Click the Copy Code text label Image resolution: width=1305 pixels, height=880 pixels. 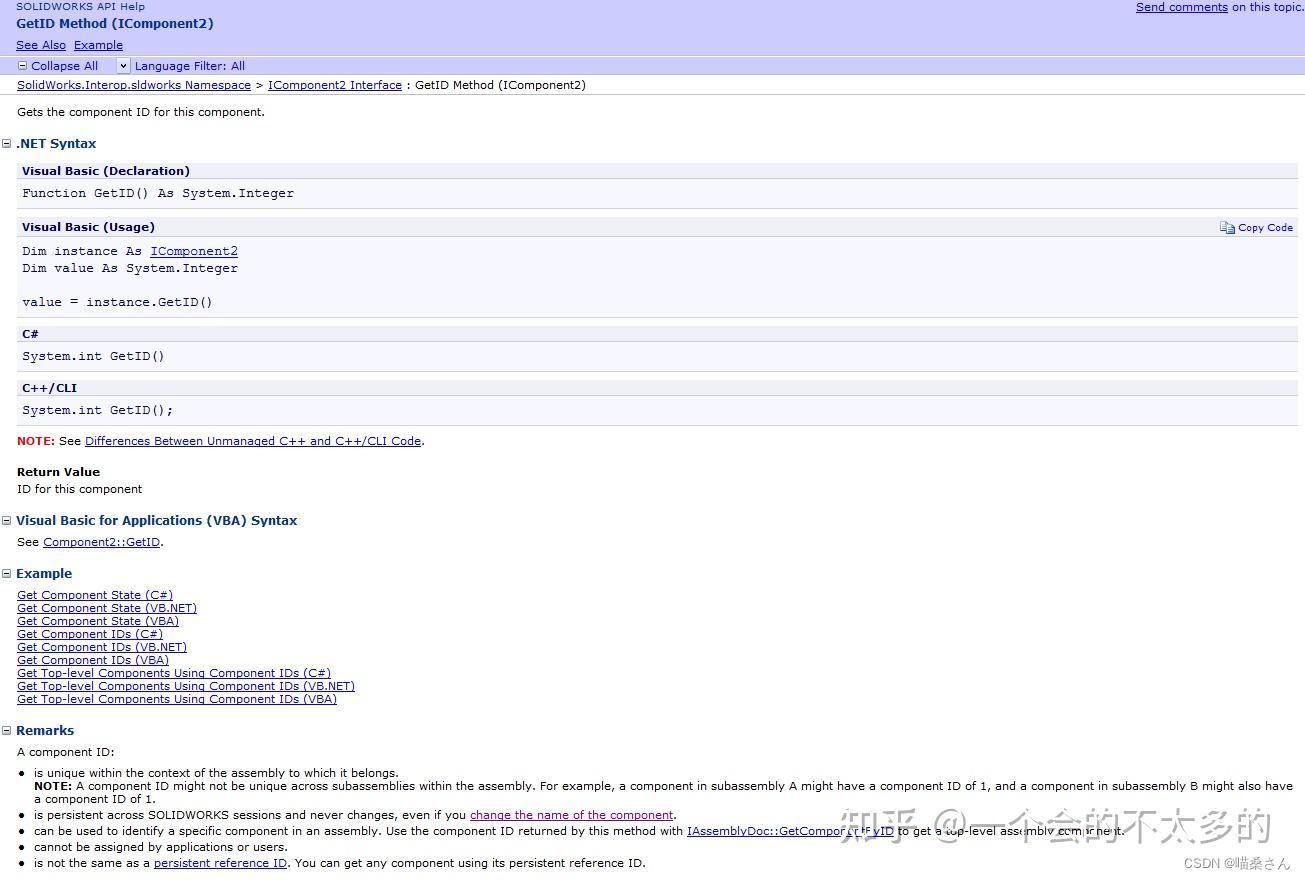point(1265,228)
